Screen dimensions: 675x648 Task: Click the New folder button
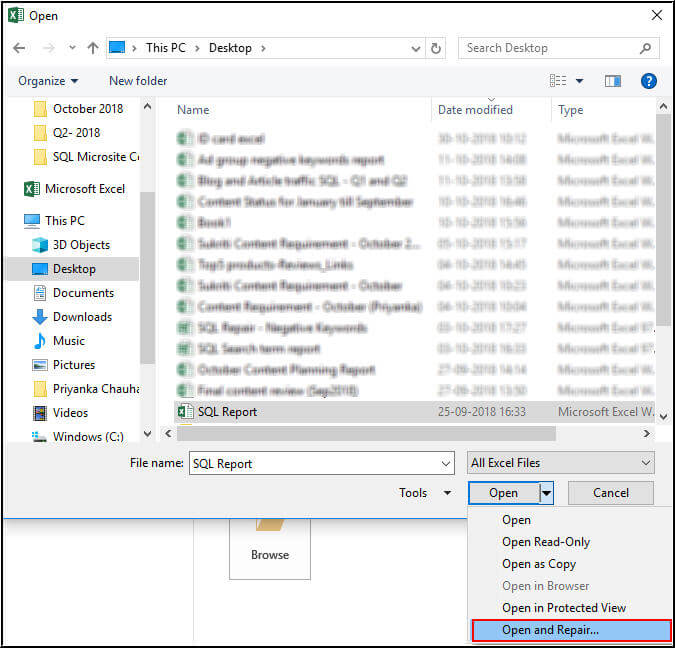click(x=138, y=81)
